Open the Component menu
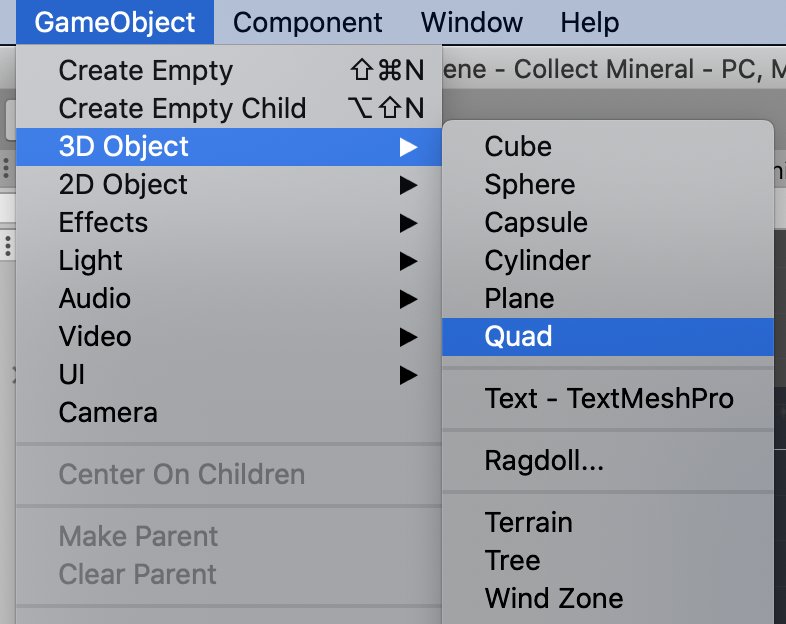The width and height of the screenshot is (786, 624). click(307, 22)
